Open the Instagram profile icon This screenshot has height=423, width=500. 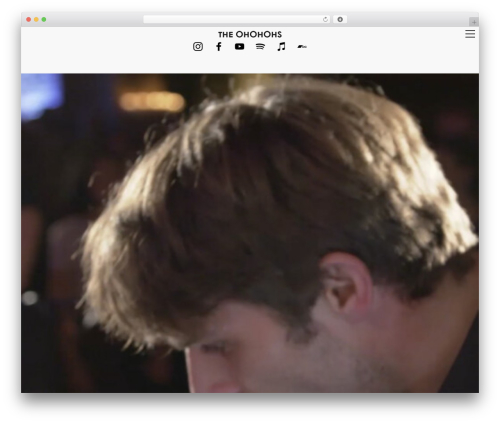(198, 46)
